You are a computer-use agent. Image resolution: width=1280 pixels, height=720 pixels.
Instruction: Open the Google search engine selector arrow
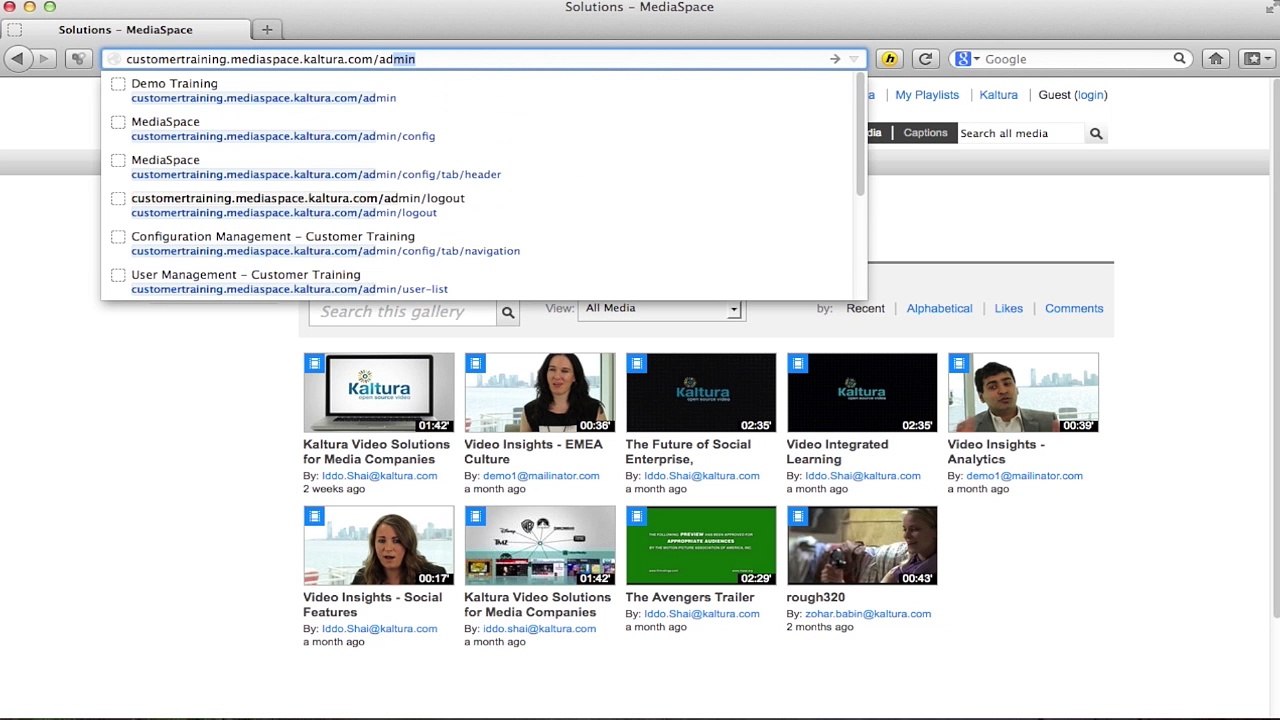[x=976, y=59]
